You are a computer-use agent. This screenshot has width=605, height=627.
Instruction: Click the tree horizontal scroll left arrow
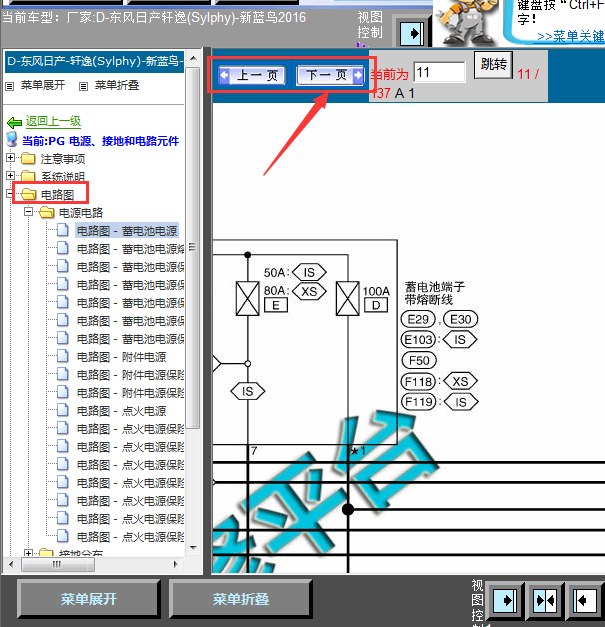(x=11, y=564)
